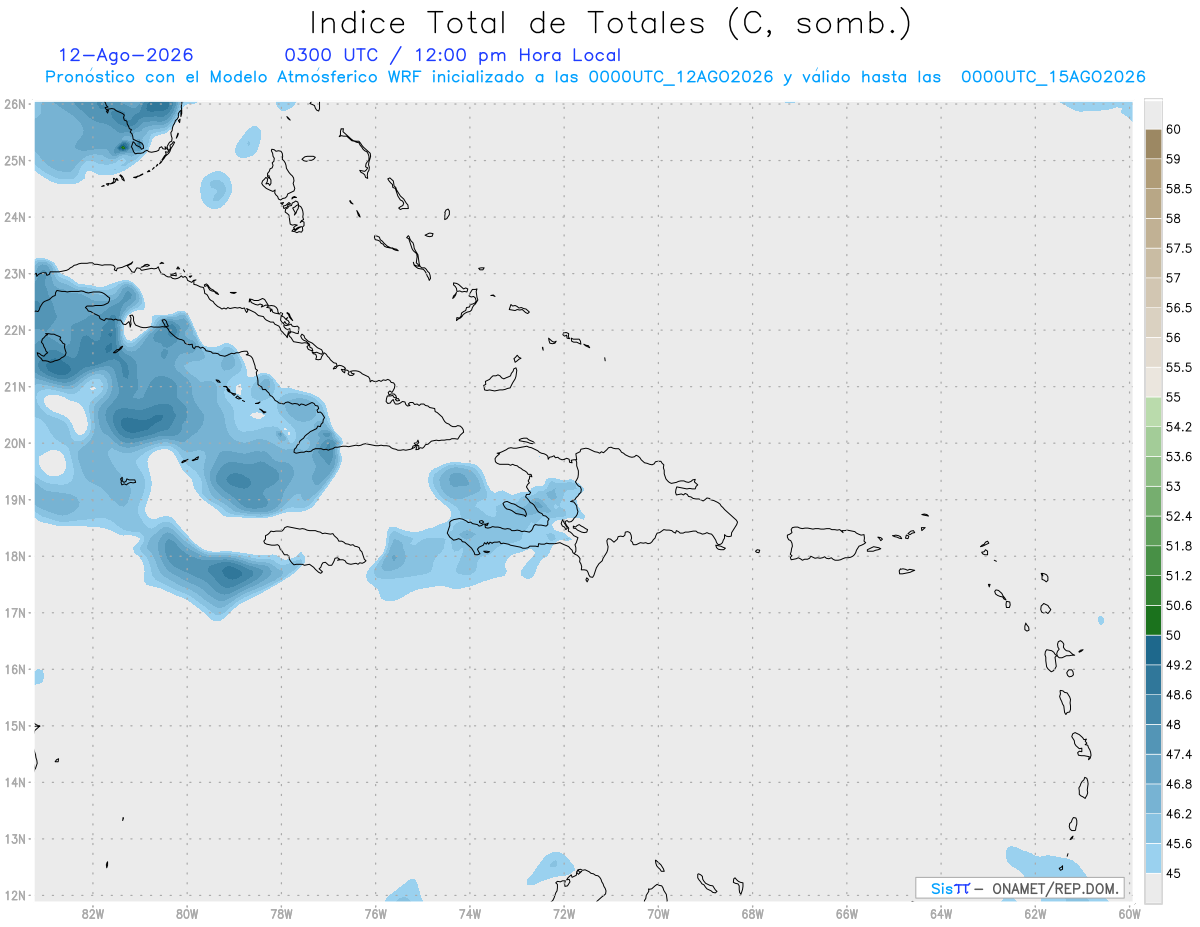This screenshot has width=1200, height=927.
Task: Click longitude axis label '62W'
Action: [1036, 913]
